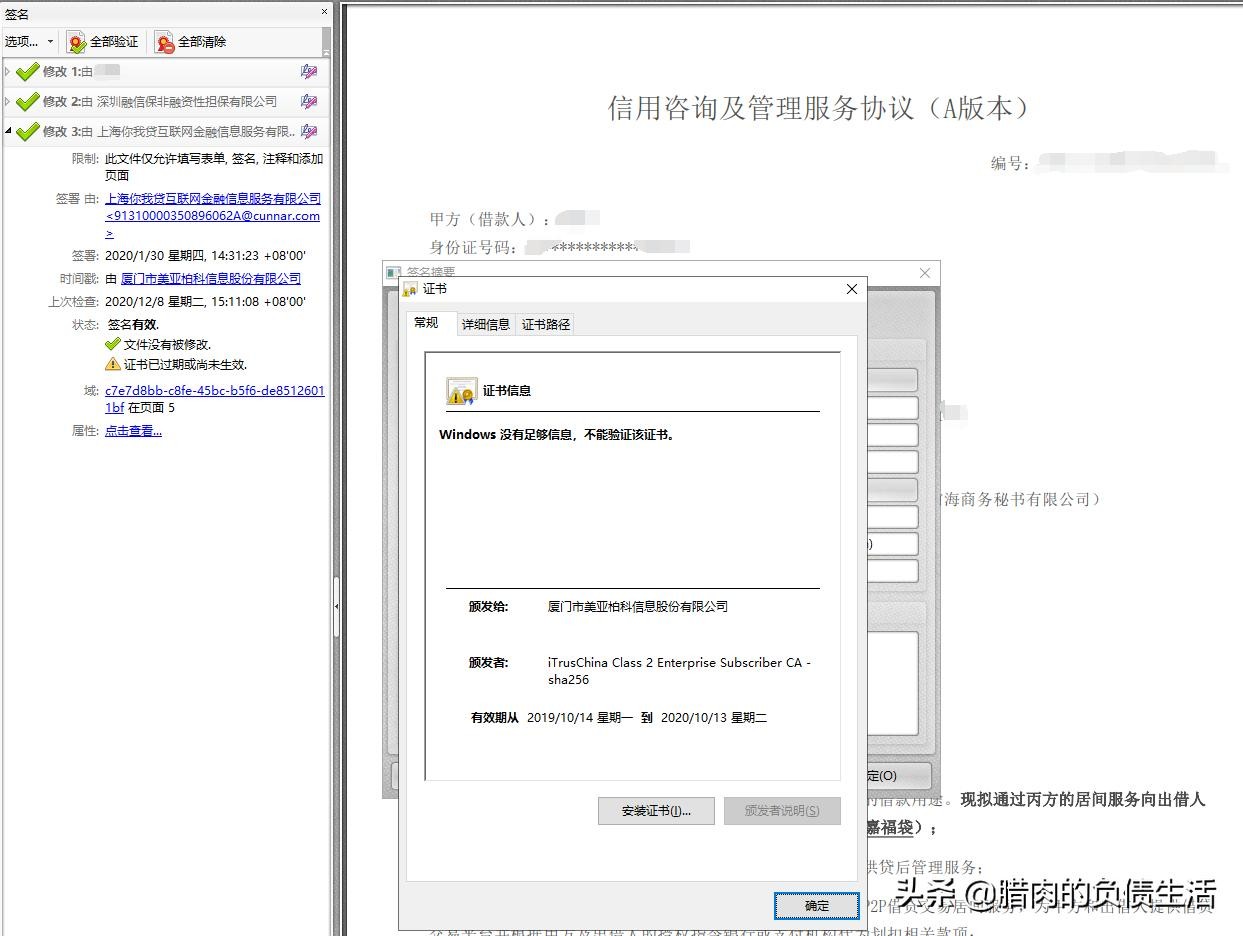Click the 全部清除 (clear all) signatures icon

coord(165,42)
